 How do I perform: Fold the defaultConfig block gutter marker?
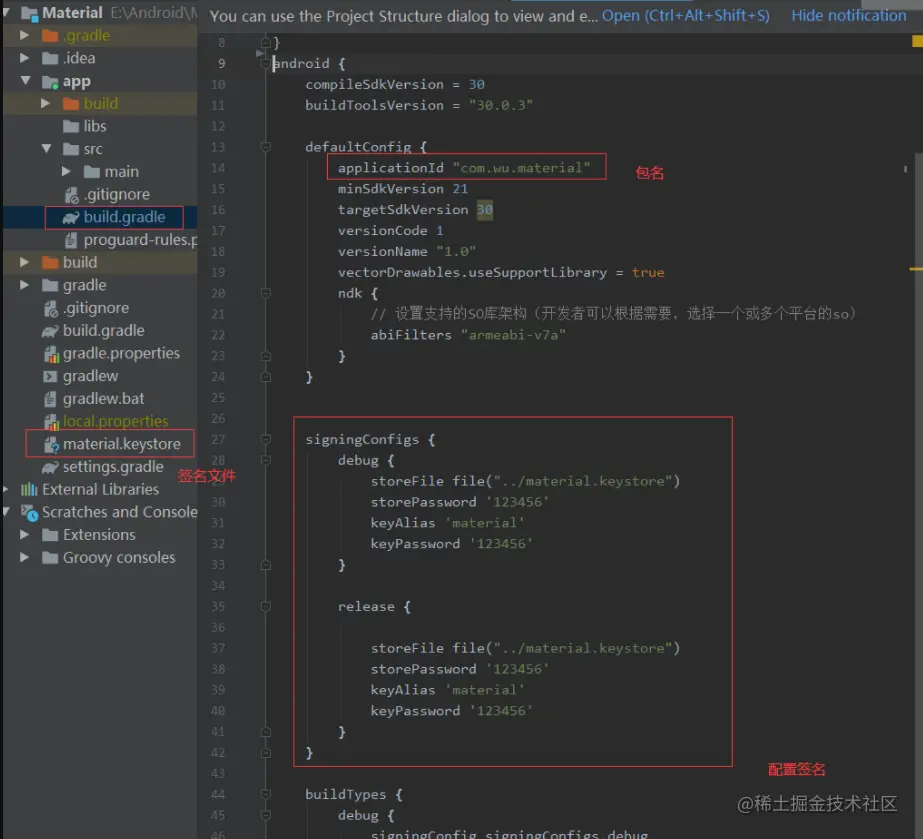[x=265, y=147]
